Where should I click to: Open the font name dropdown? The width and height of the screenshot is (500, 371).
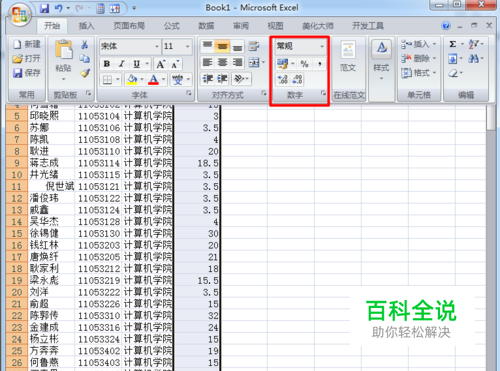(156, 46)
